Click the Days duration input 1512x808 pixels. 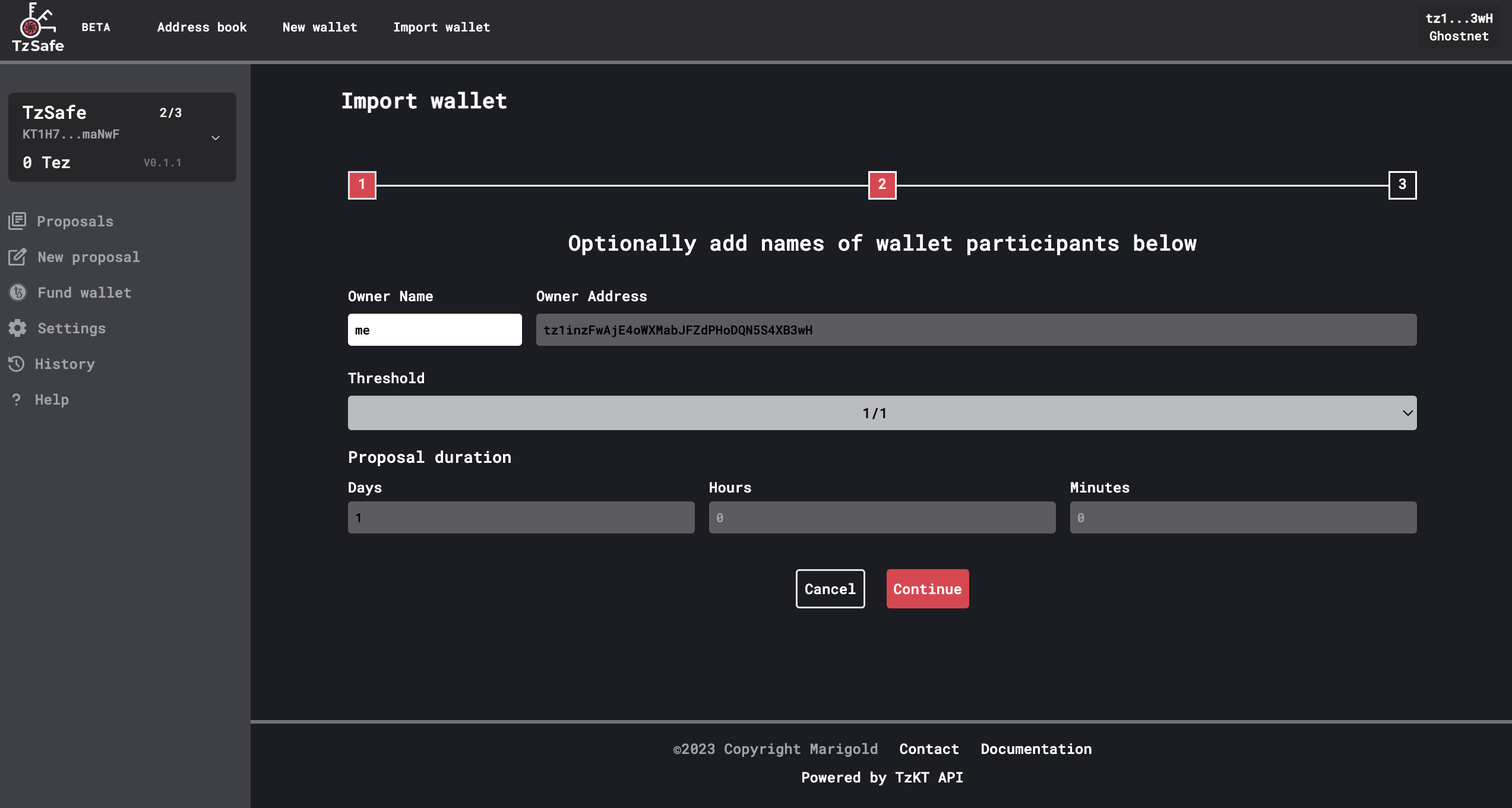click(x=521, y=517)
